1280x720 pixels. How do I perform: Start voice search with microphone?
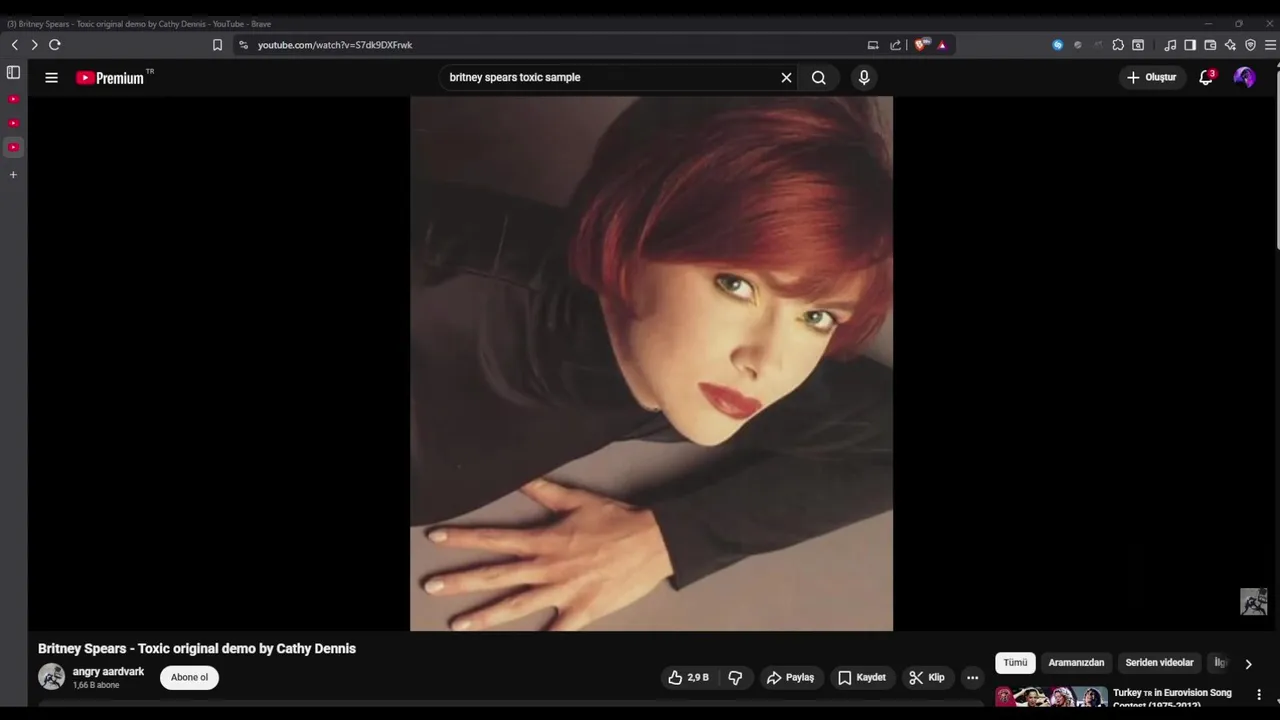click(x=864, y=77)
